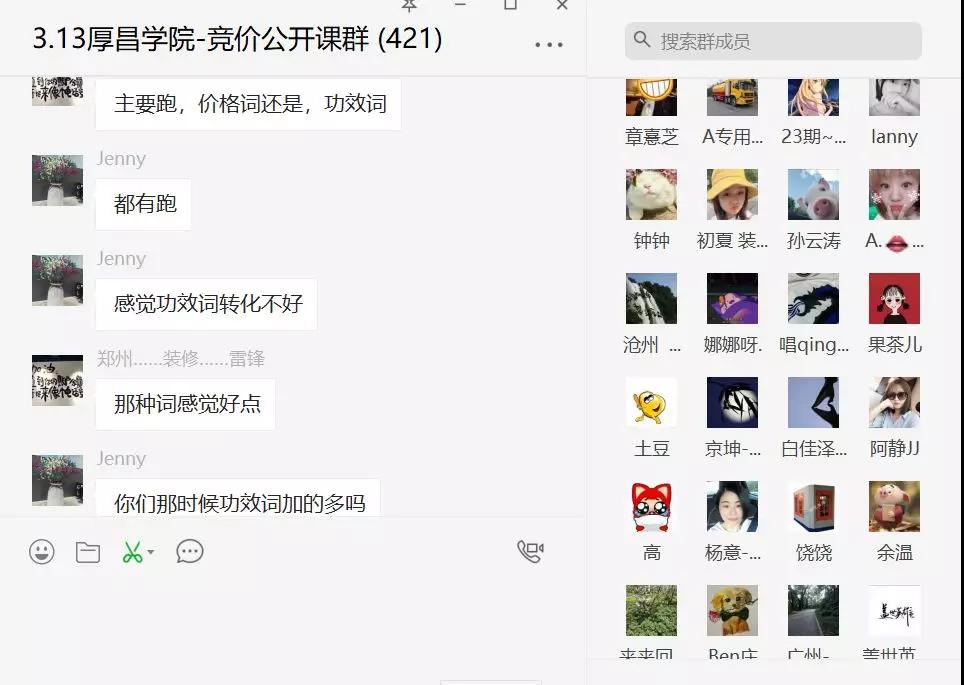Select member 土豆 with smiley avatar
964x685 pixels.
click(651, 402)
